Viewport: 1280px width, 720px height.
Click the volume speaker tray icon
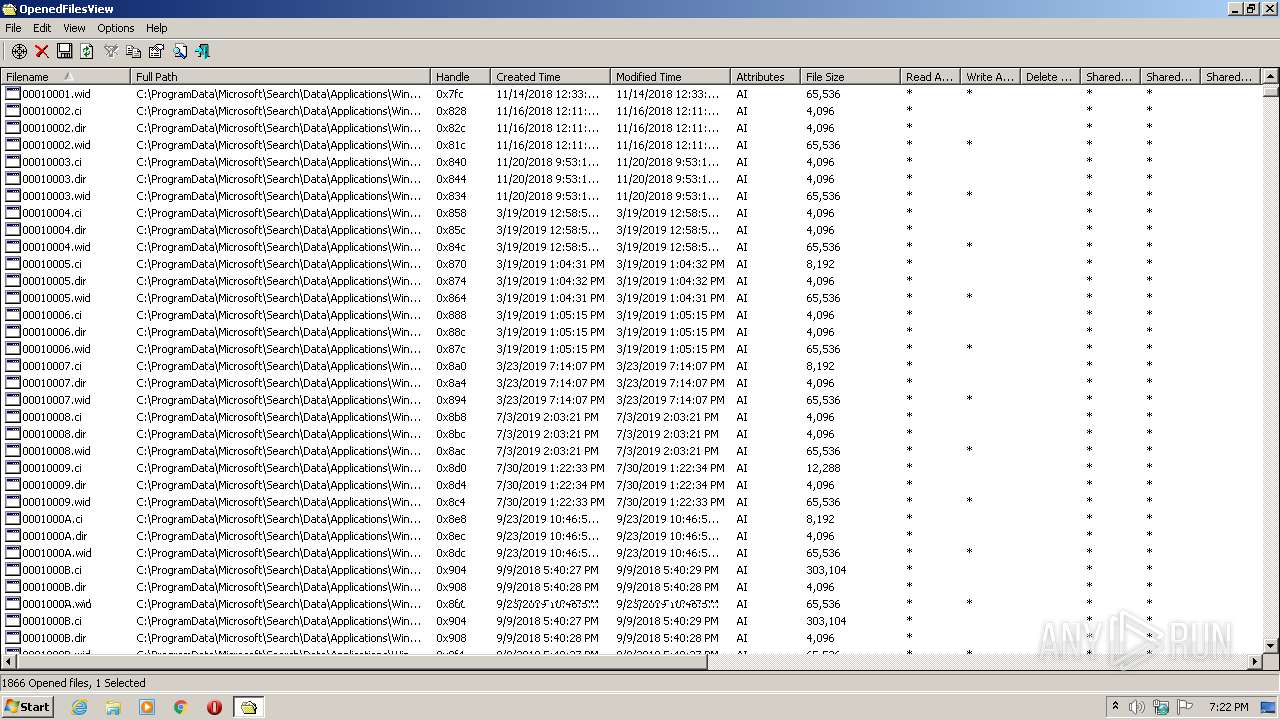(1137, 707)
